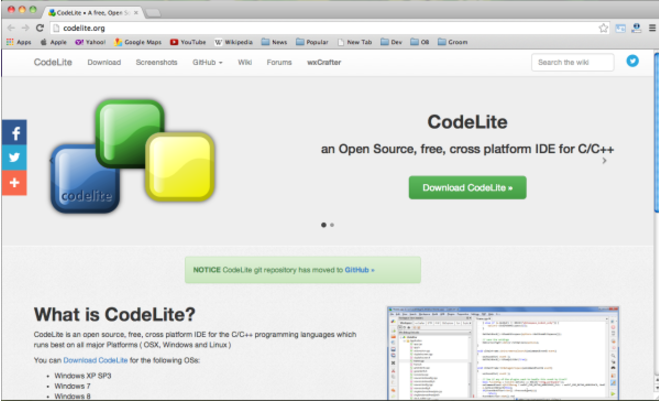Open more sharing options plus button

[x=14, y=183]
